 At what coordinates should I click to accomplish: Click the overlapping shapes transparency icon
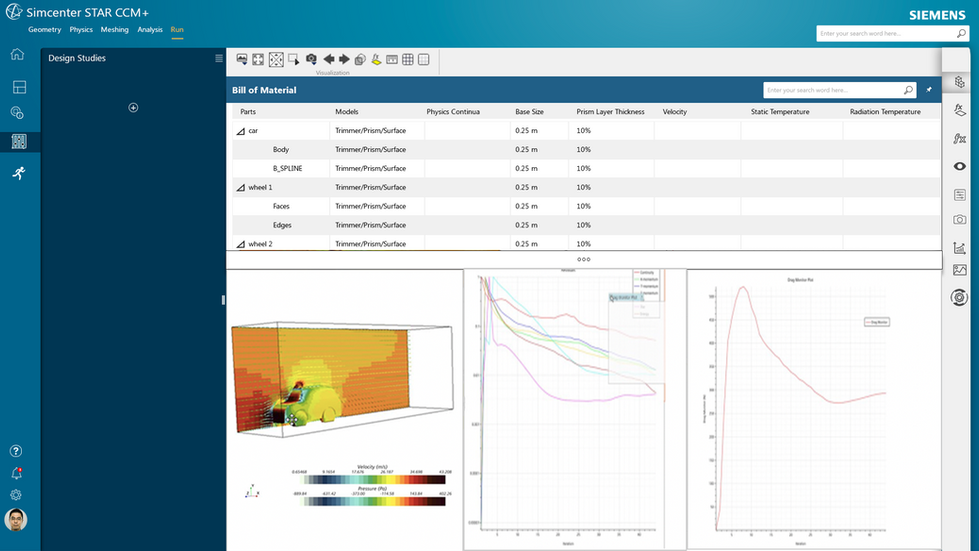pos(360,60)
